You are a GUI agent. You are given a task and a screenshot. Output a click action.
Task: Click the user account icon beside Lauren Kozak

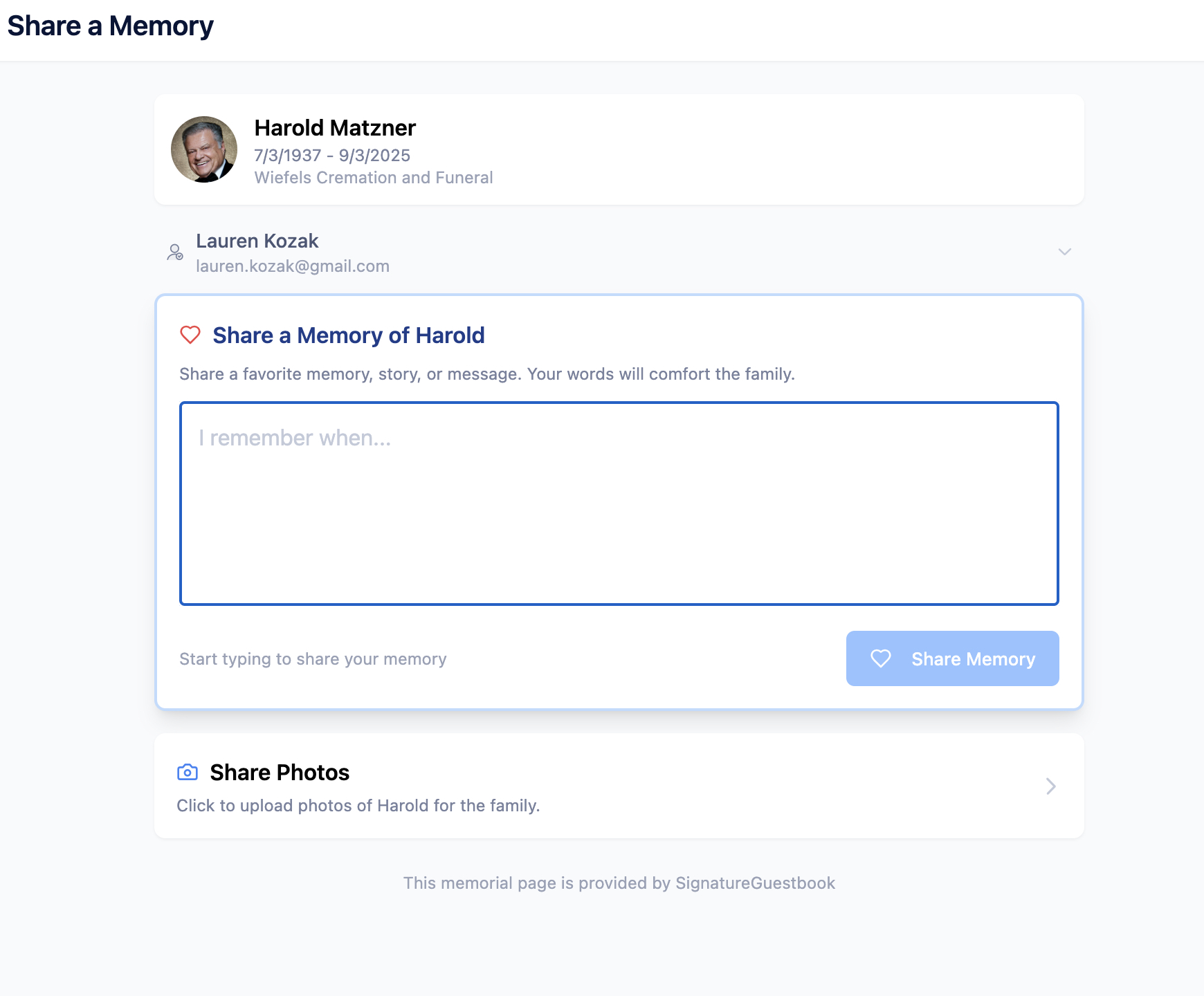(175, 252)
